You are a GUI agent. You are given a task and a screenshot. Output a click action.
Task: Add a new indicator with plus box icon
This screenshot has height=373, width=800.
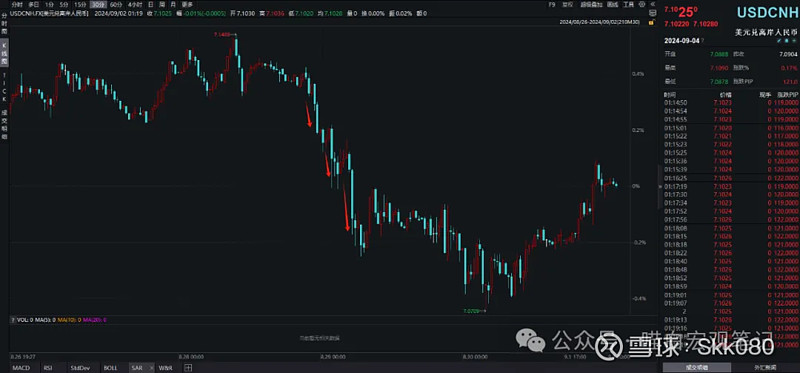(188, 367)
